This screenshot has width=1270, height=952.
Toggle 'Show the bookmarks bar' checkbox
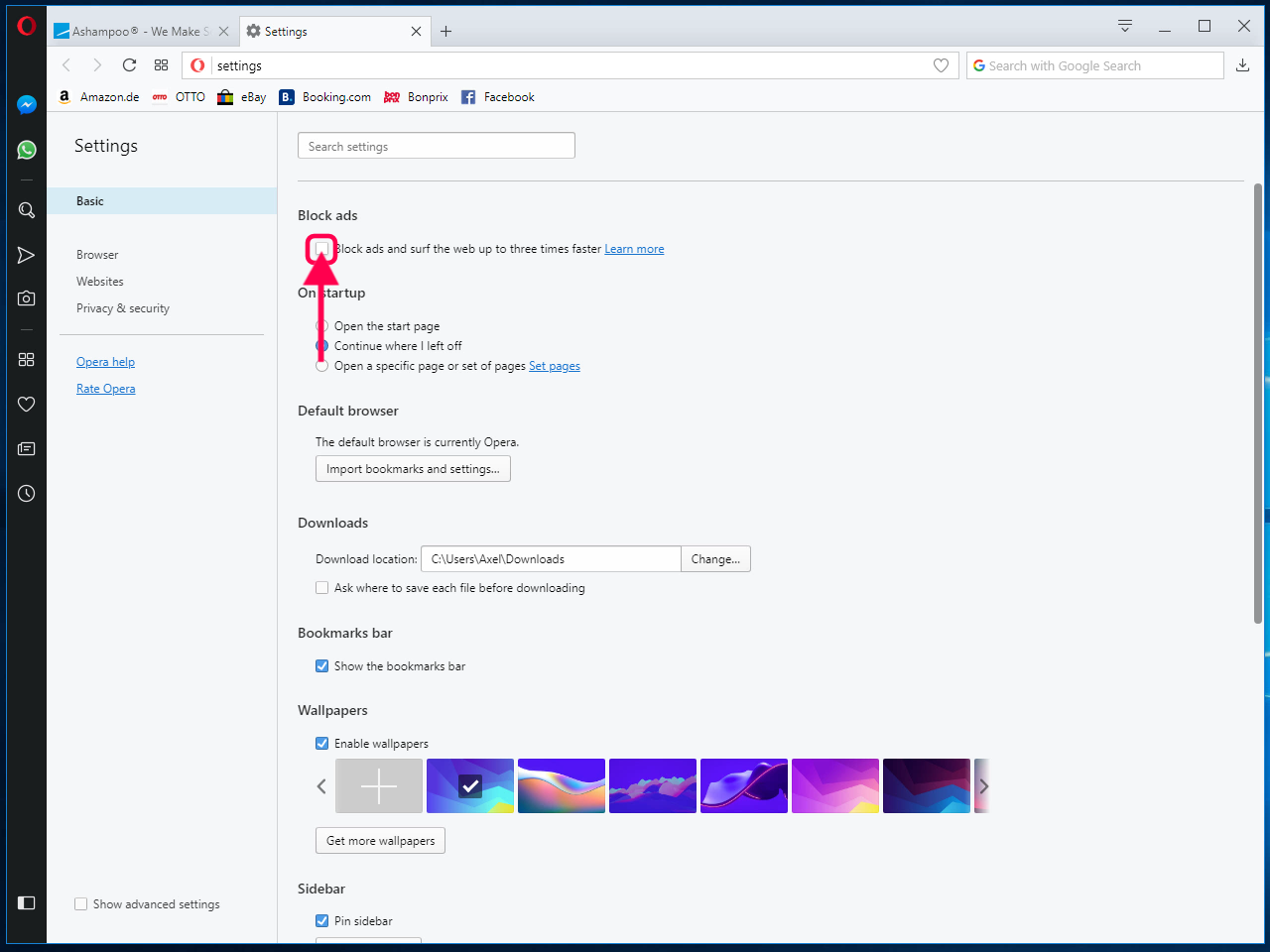(321, 666)
